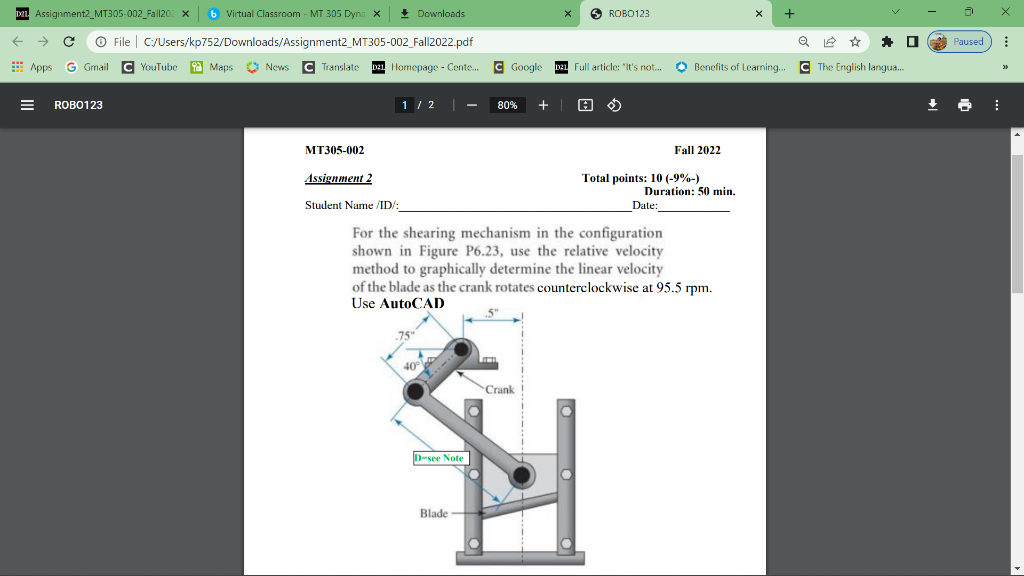
Task: Rotate the document counterclockwise
Action: [614, 105]
